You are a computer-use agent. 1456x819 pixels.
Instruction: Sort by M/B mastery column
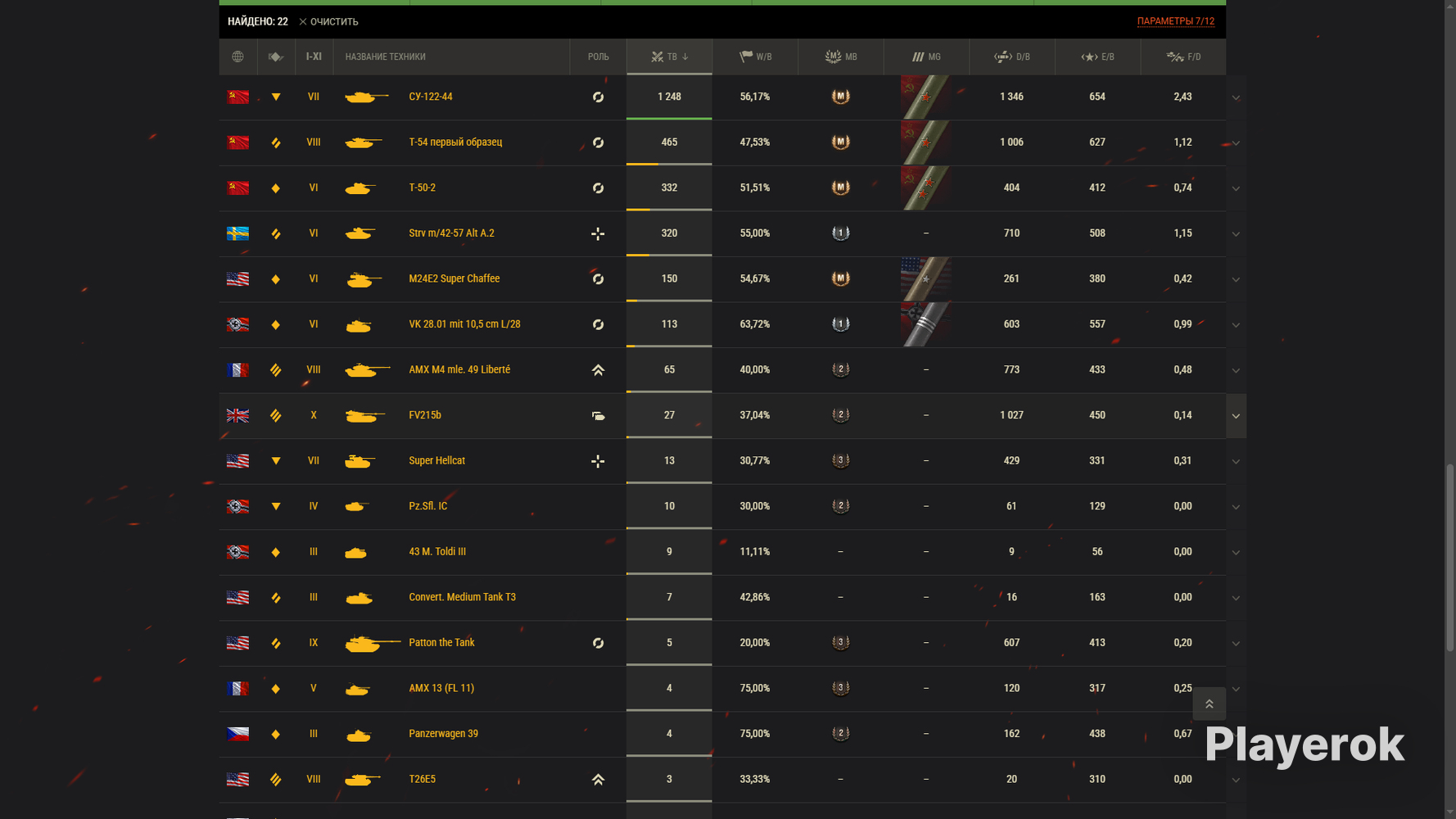click(x=841, y=57)
